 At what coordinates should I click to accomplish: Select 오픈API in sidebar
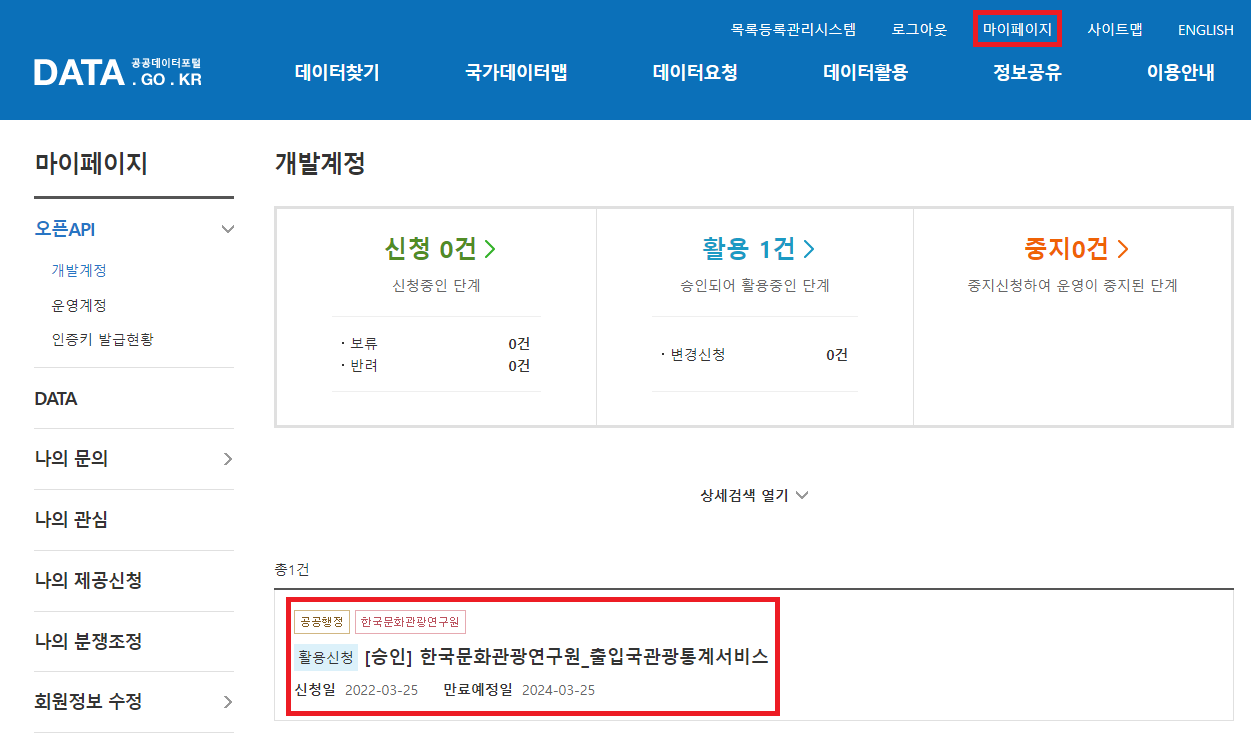tap(65, 229)
